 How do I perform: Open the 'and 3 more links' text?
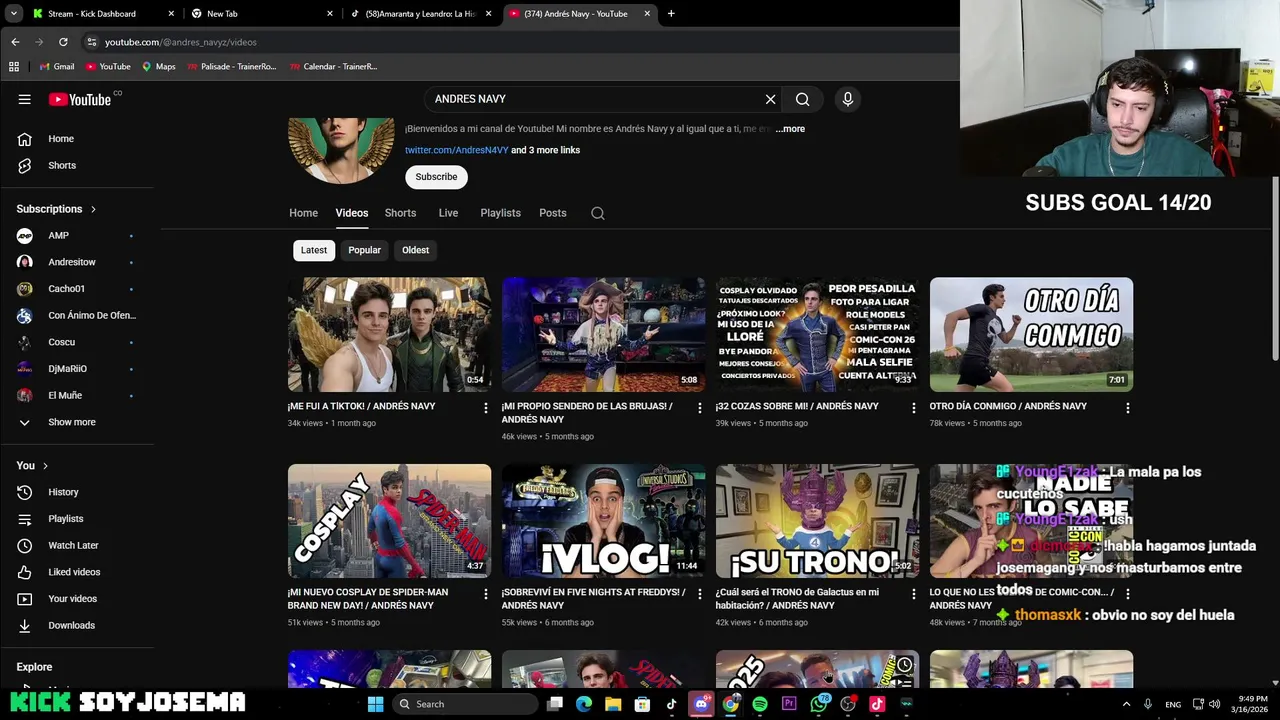coord(546,150)
